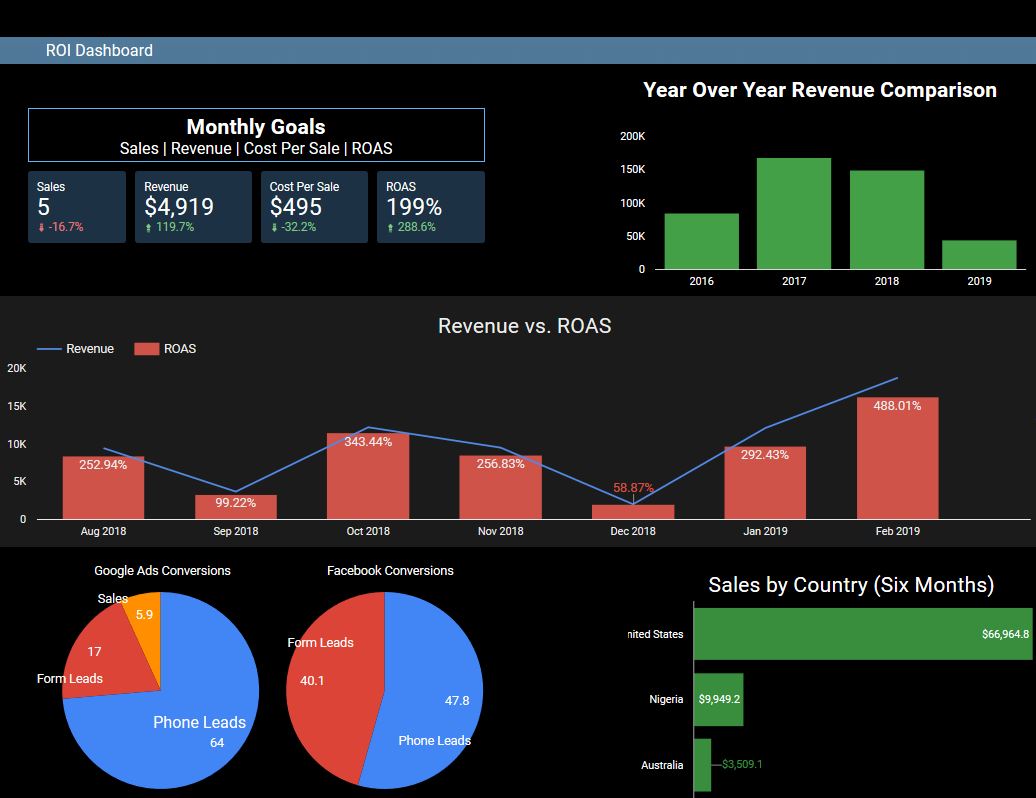The image size is (1036, 798).
Task: Click the Feb 2019 ROAS bar at 488.01%
Action: point(897,460)
